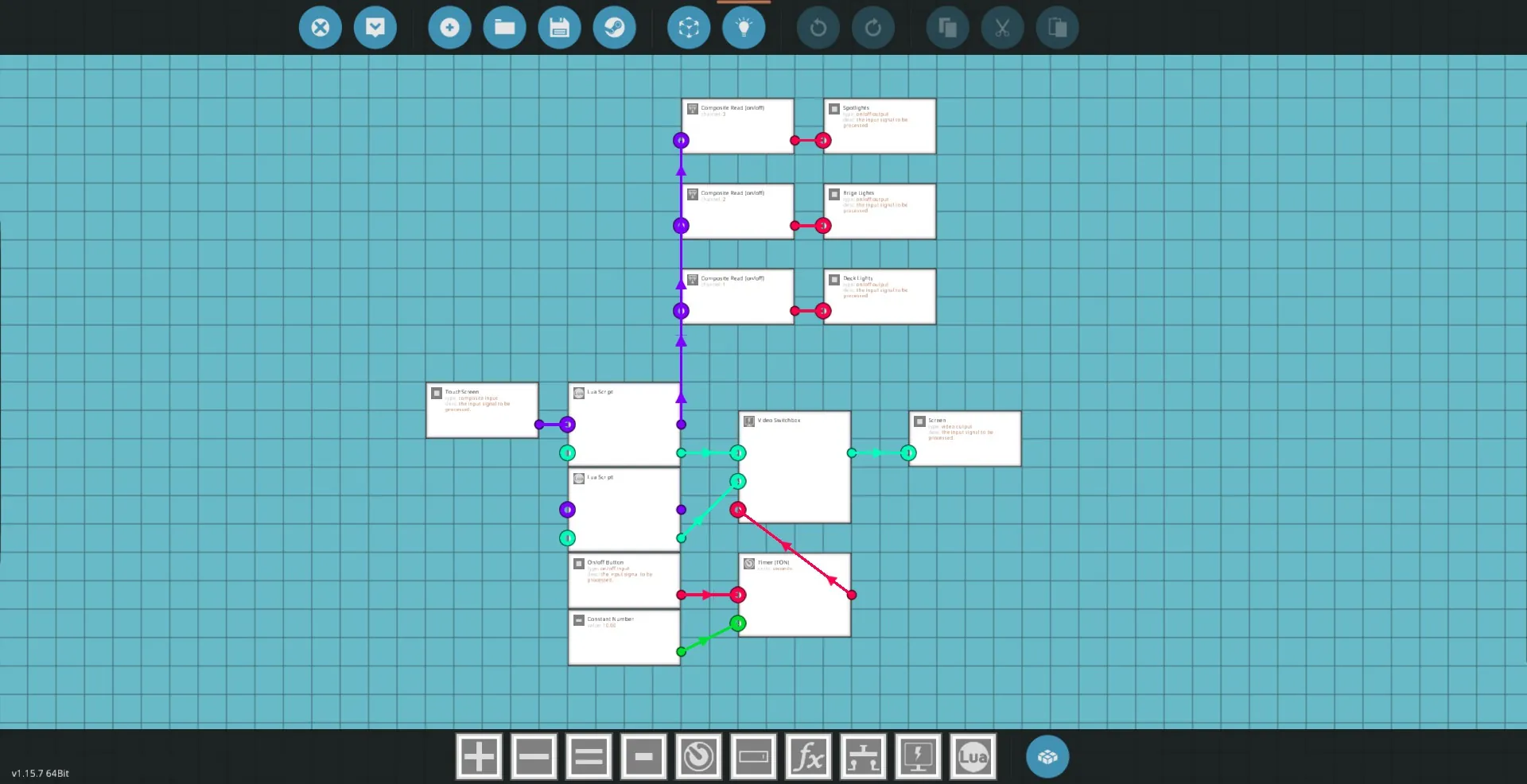The width and height of the screenshot is (1527, 784).
Task: Click the red on/off input port on Timer
Action: click(738, 595)
